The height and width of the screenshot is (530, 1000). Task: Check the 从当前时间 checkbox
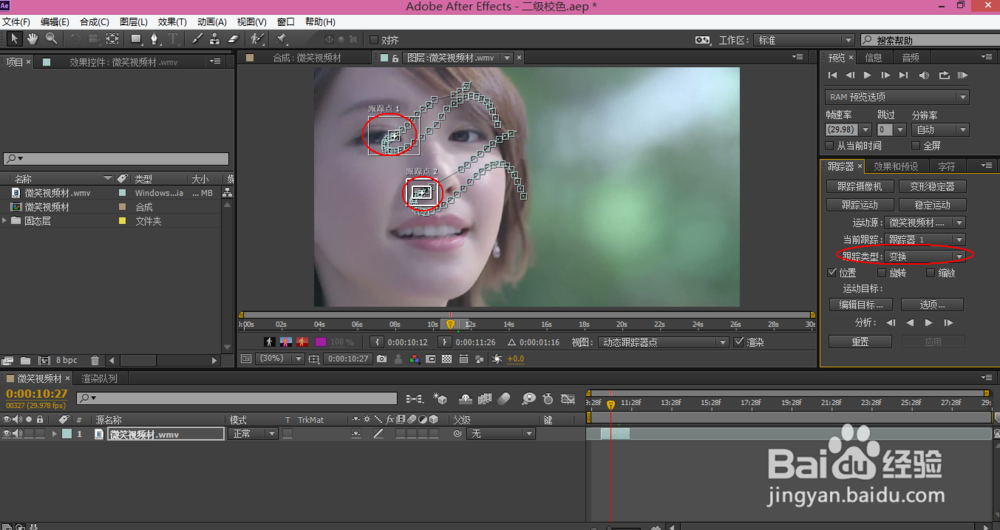[830, 146]
